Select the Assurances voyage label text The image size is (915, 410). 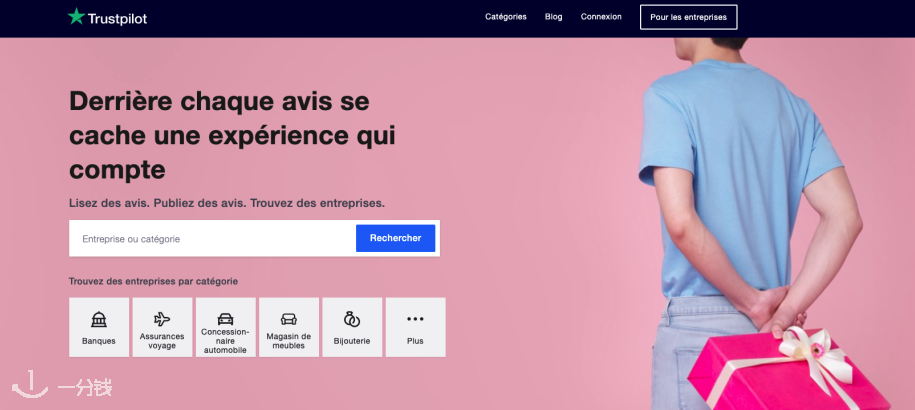(x=162, y=341)
